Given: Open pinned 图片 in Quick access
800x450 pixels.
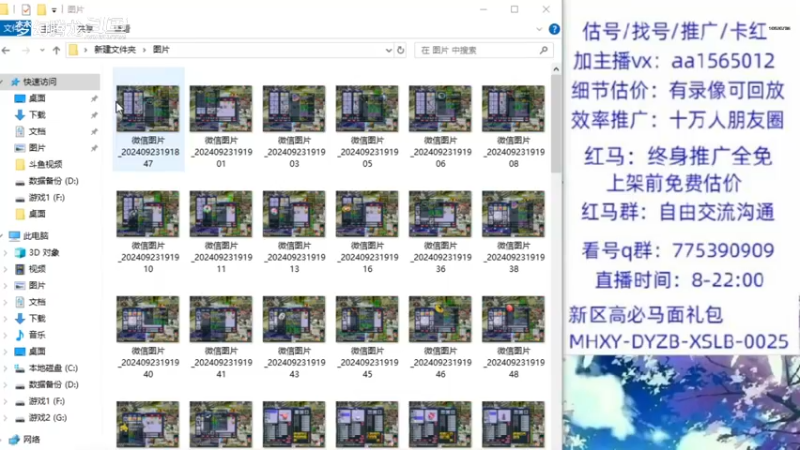Looking at the screenshot, I should 37,147.
